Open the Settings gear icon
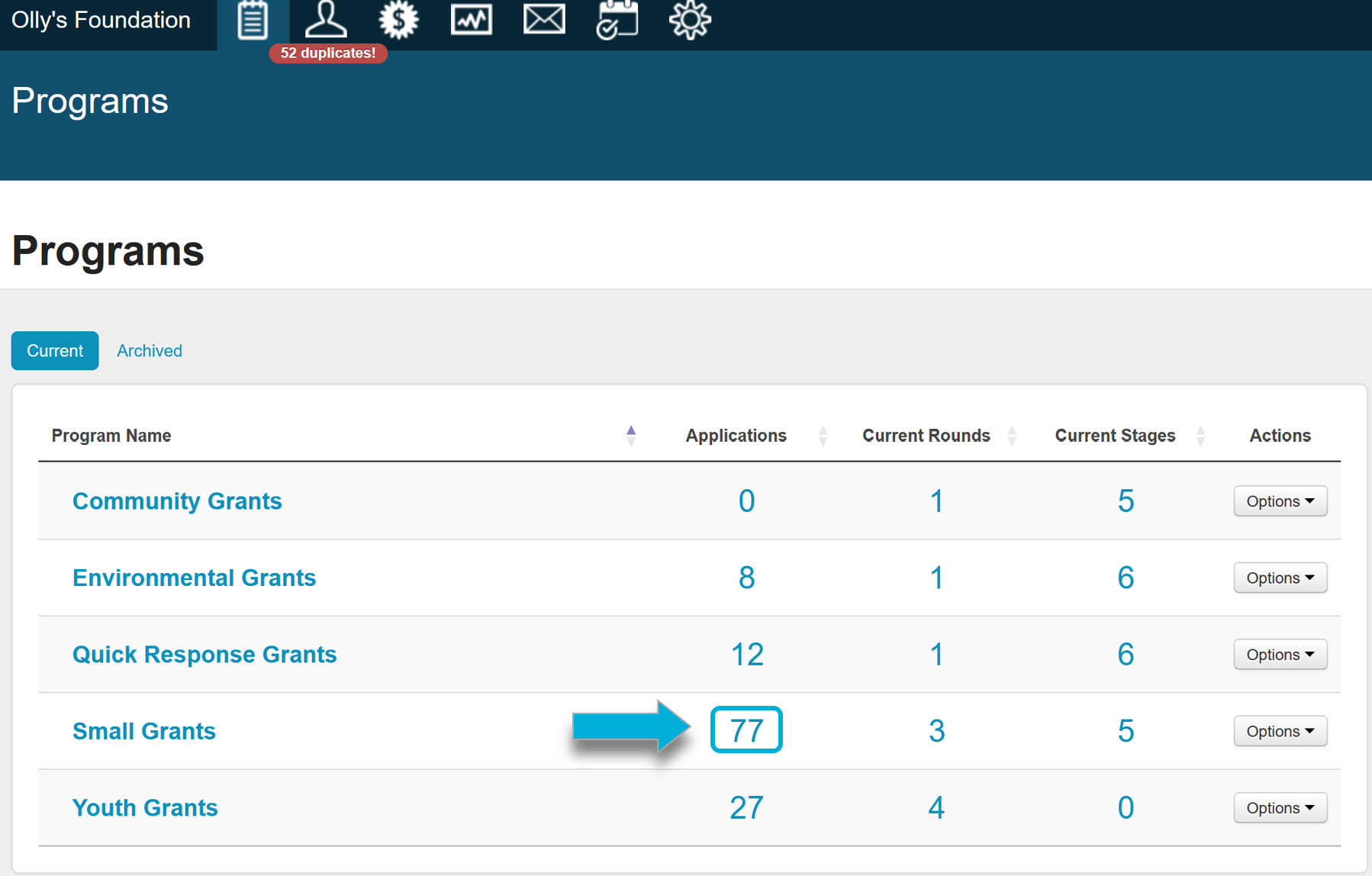The image size is (1372, 876). coord(690,21)
